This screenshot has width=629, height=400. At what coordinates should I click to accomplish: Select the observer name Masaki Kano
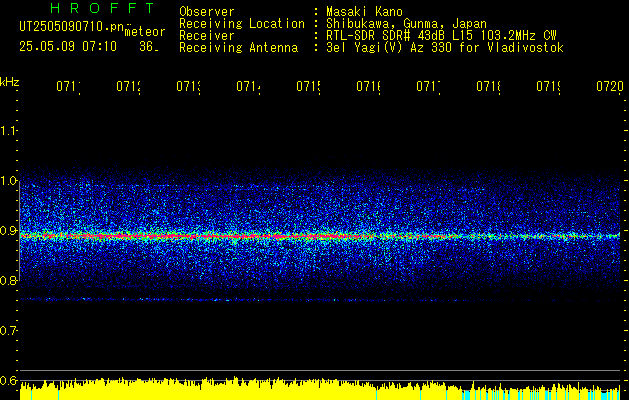pyautogui.click(x=364, y=12)
